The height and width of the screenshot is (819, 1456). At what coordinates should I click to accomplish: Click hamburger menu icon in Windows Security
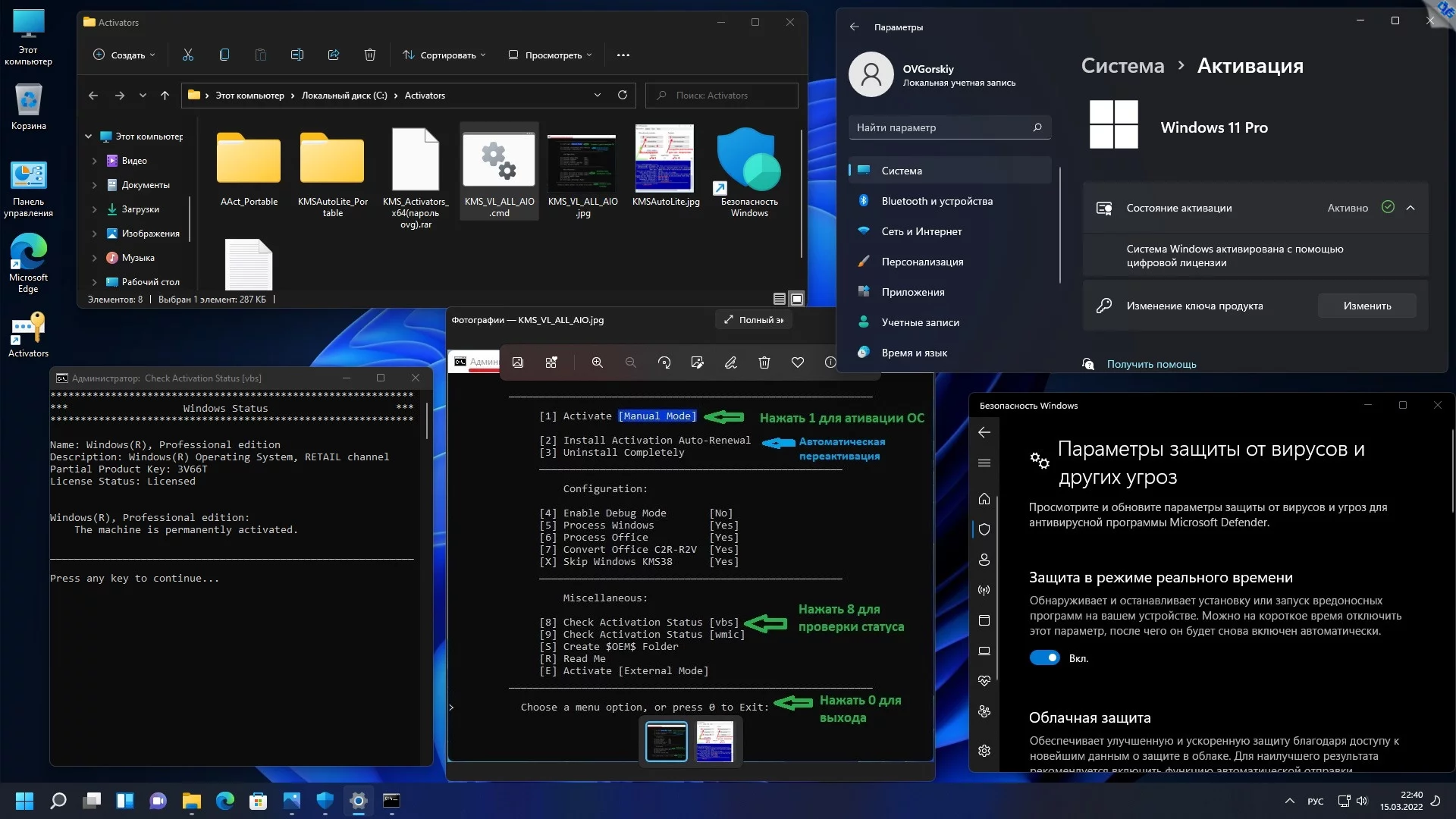click(x=984, y=463)
